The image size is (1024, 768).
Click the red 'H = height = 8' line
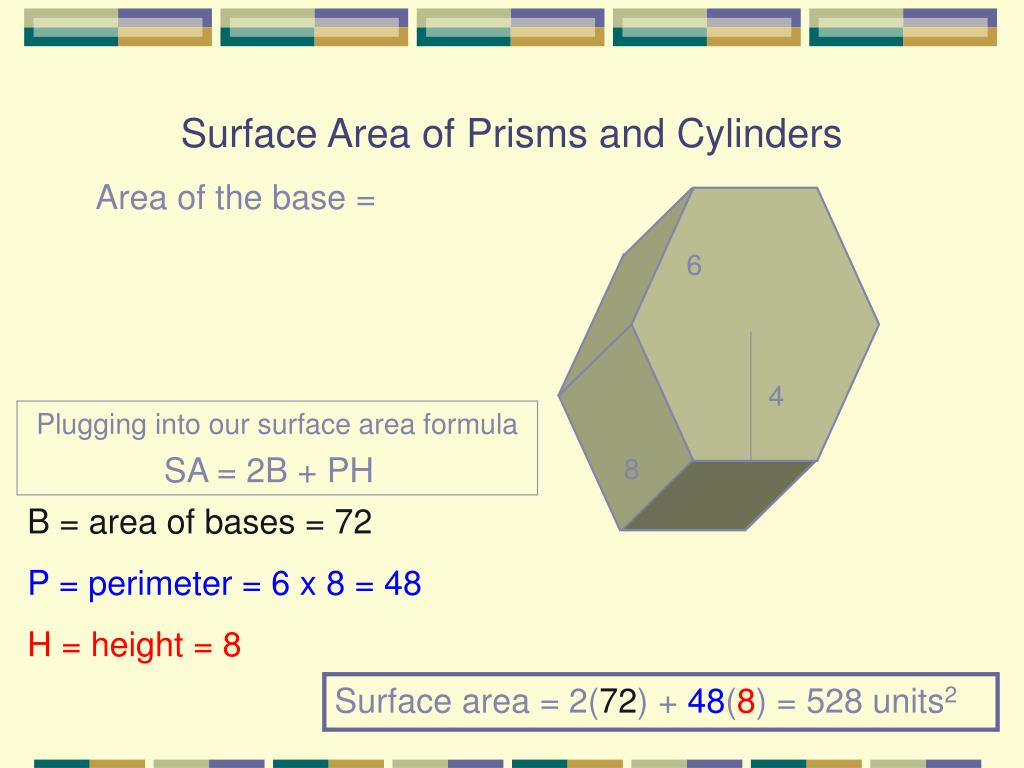135,645
